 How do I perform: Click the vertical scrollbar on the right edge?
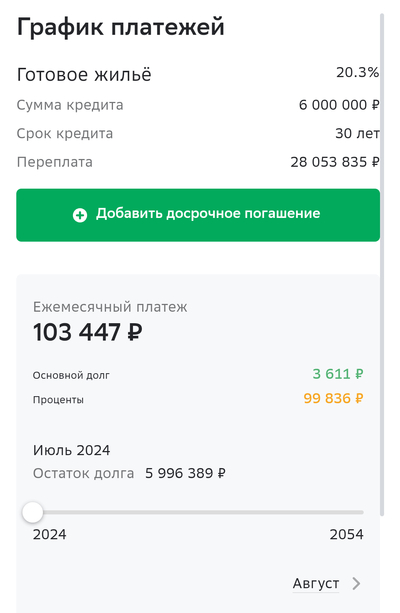click(x=382, y=264)
